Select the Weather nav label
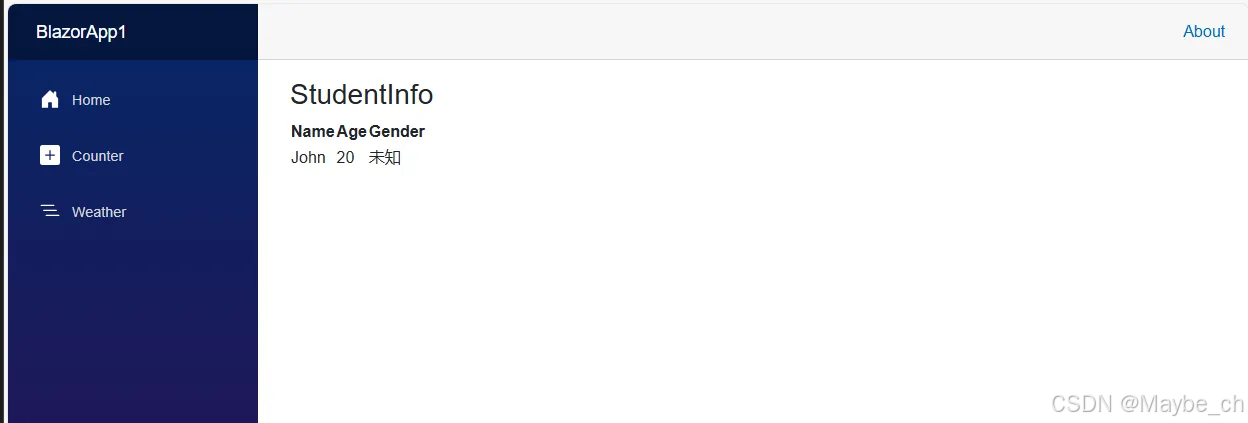1248x423 pixels. pos(99,212)
